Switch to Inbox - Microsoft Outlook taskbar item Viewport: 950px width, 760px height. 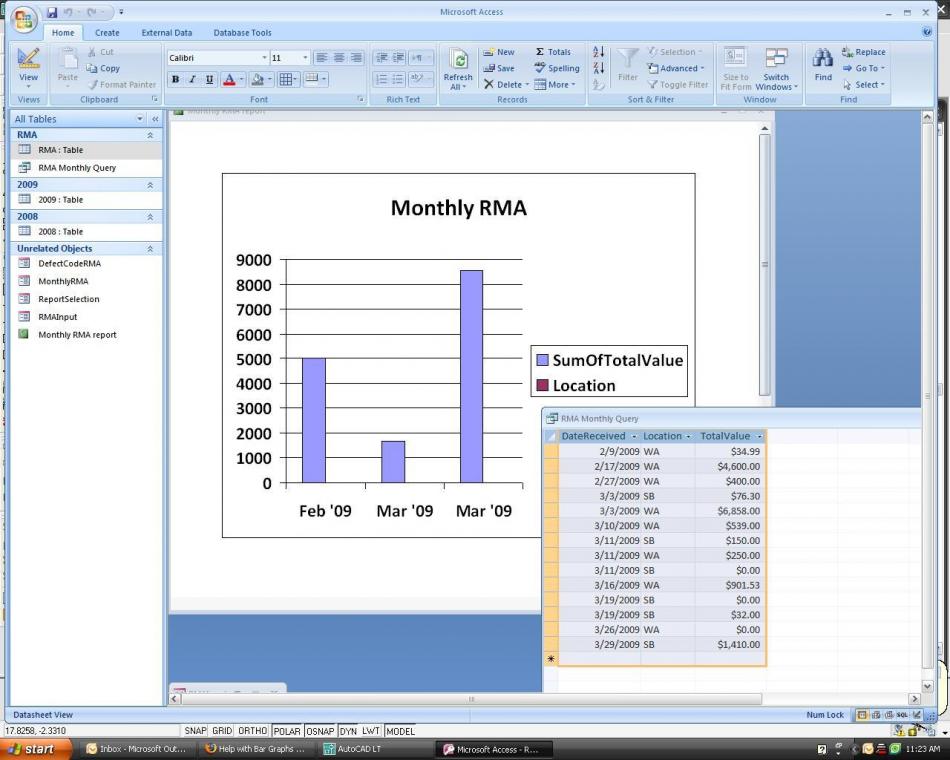pyautogui.click(x=136, y=749)
